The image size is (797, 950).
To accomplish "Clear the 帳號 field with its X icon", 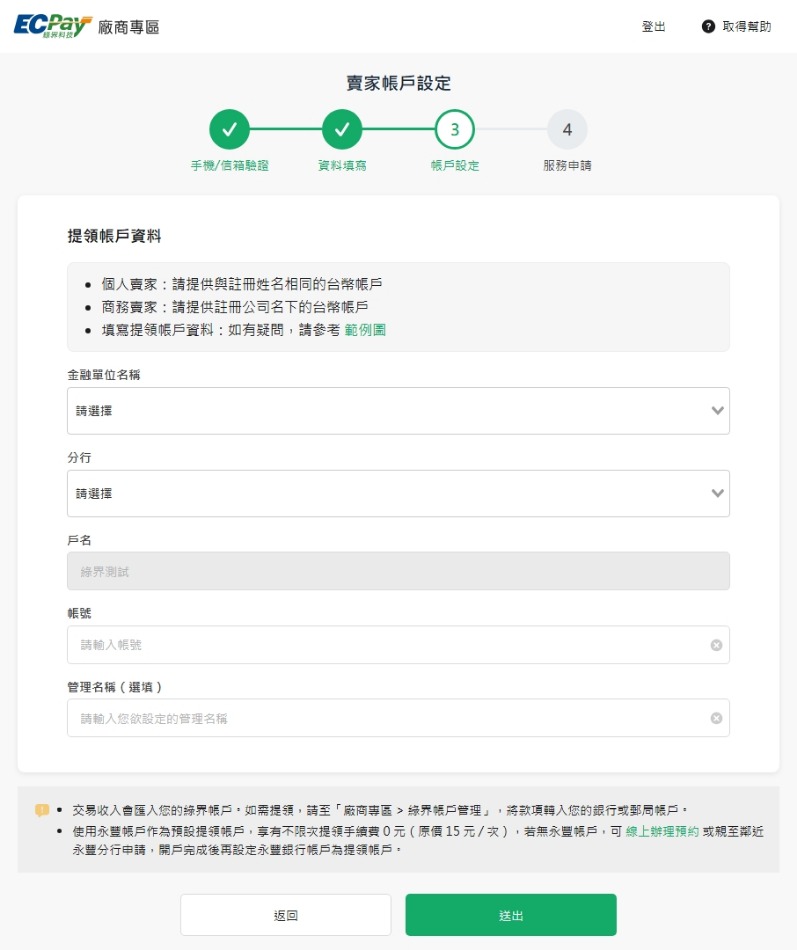I will click(x=716, y=645).
